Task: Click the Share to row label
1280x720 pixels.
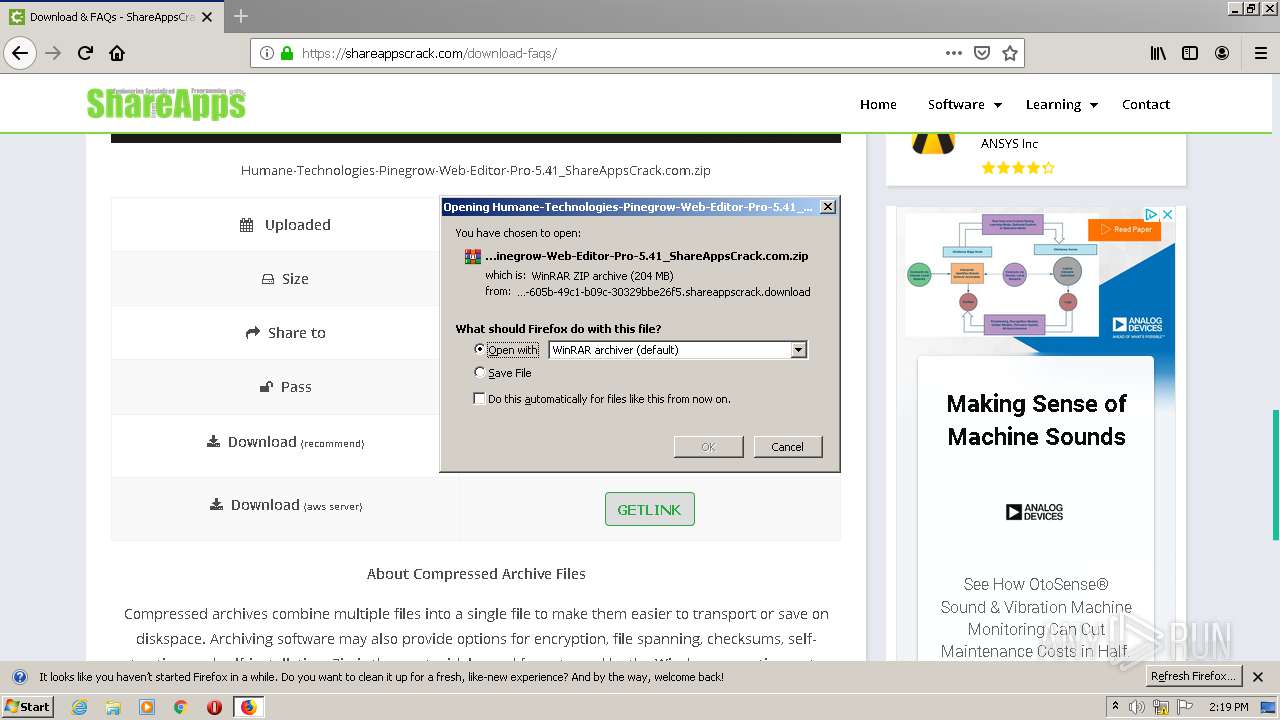Action: click(285, 333)
